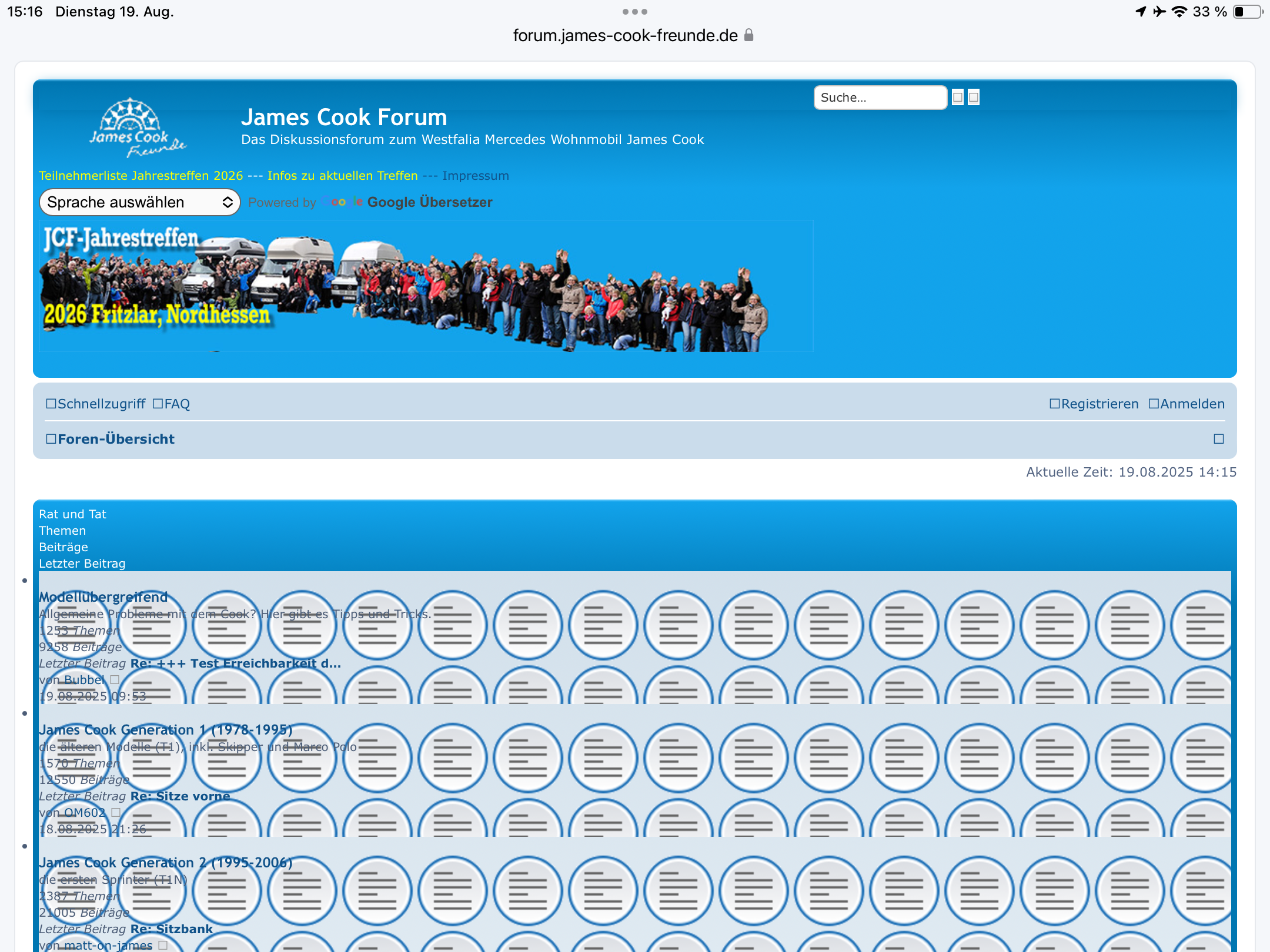Click the 'Google Übersetzer' link
1270x952 pixels.
[430, 202]
